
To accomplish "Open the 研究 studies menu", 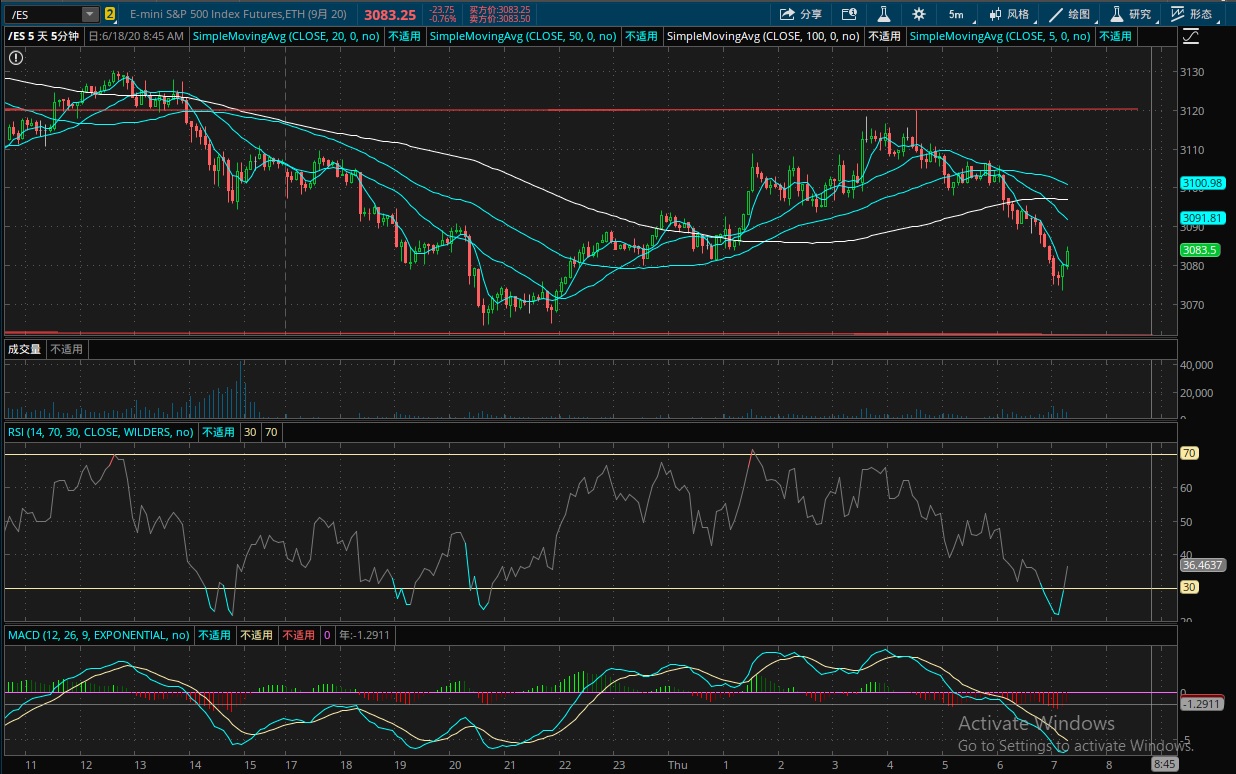I will tap(1131, 14).
